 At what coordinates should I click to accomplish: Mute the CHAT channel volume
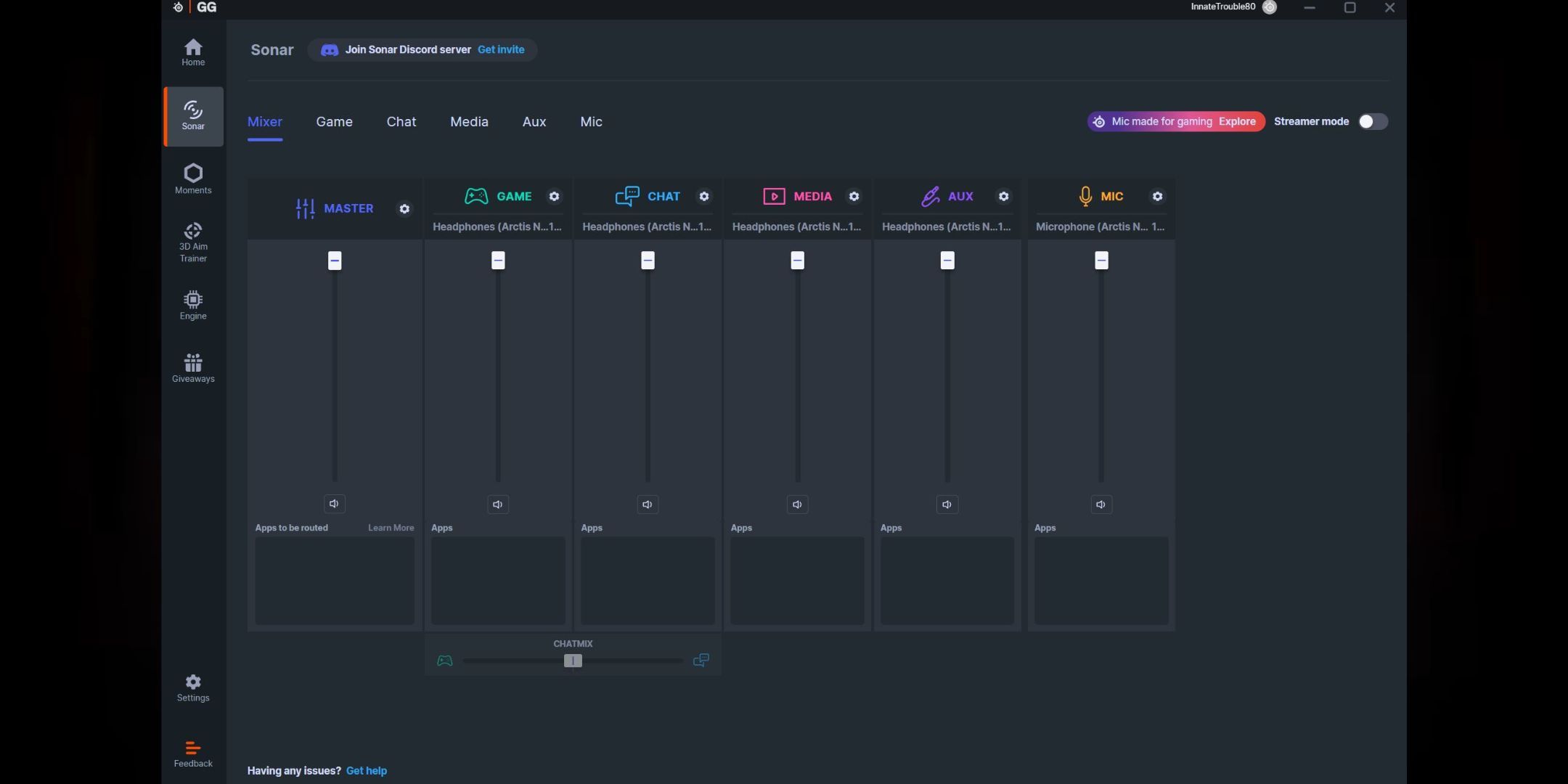point(647,503)
